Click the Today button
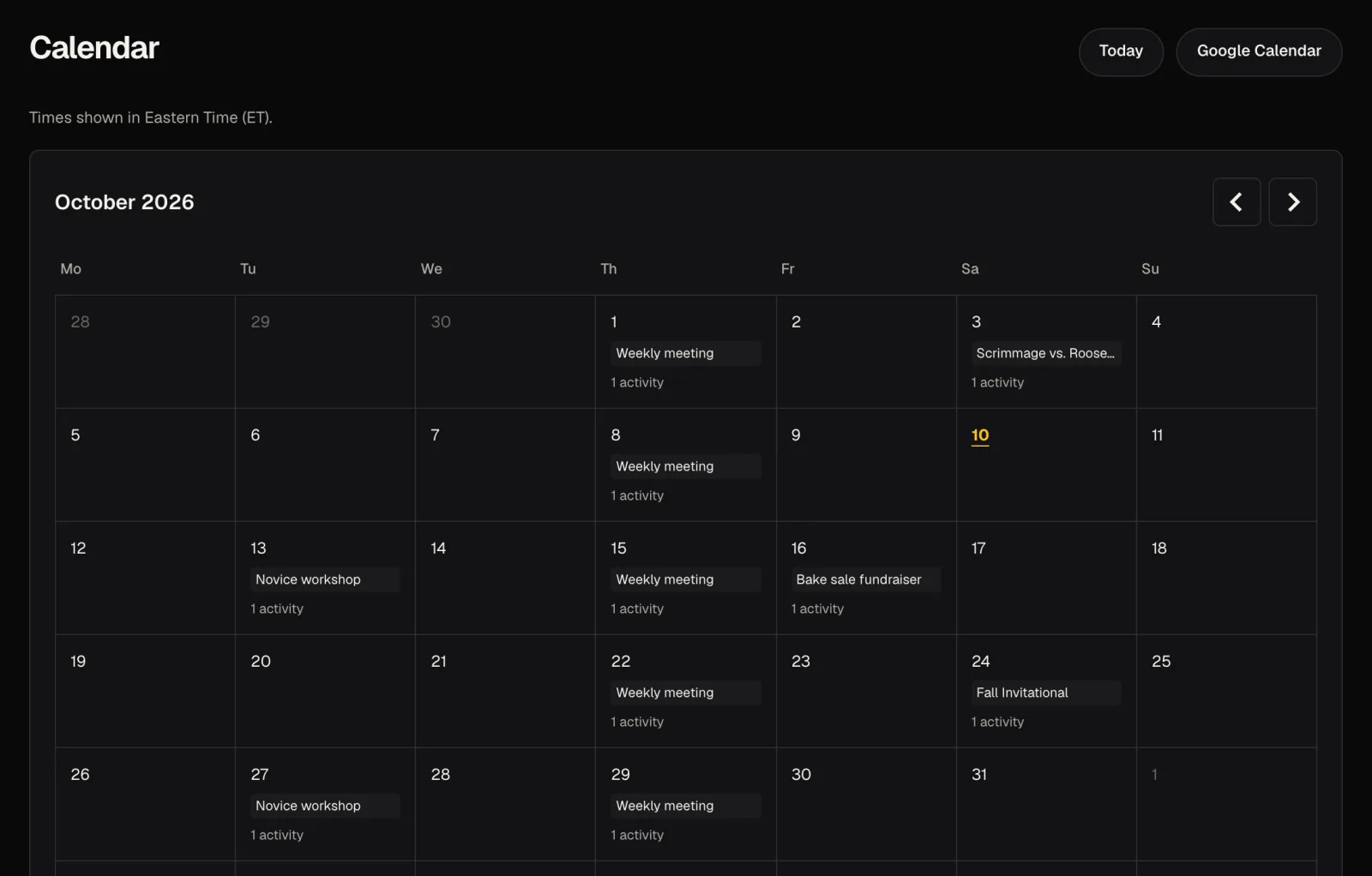 [x=1121, y=51]
